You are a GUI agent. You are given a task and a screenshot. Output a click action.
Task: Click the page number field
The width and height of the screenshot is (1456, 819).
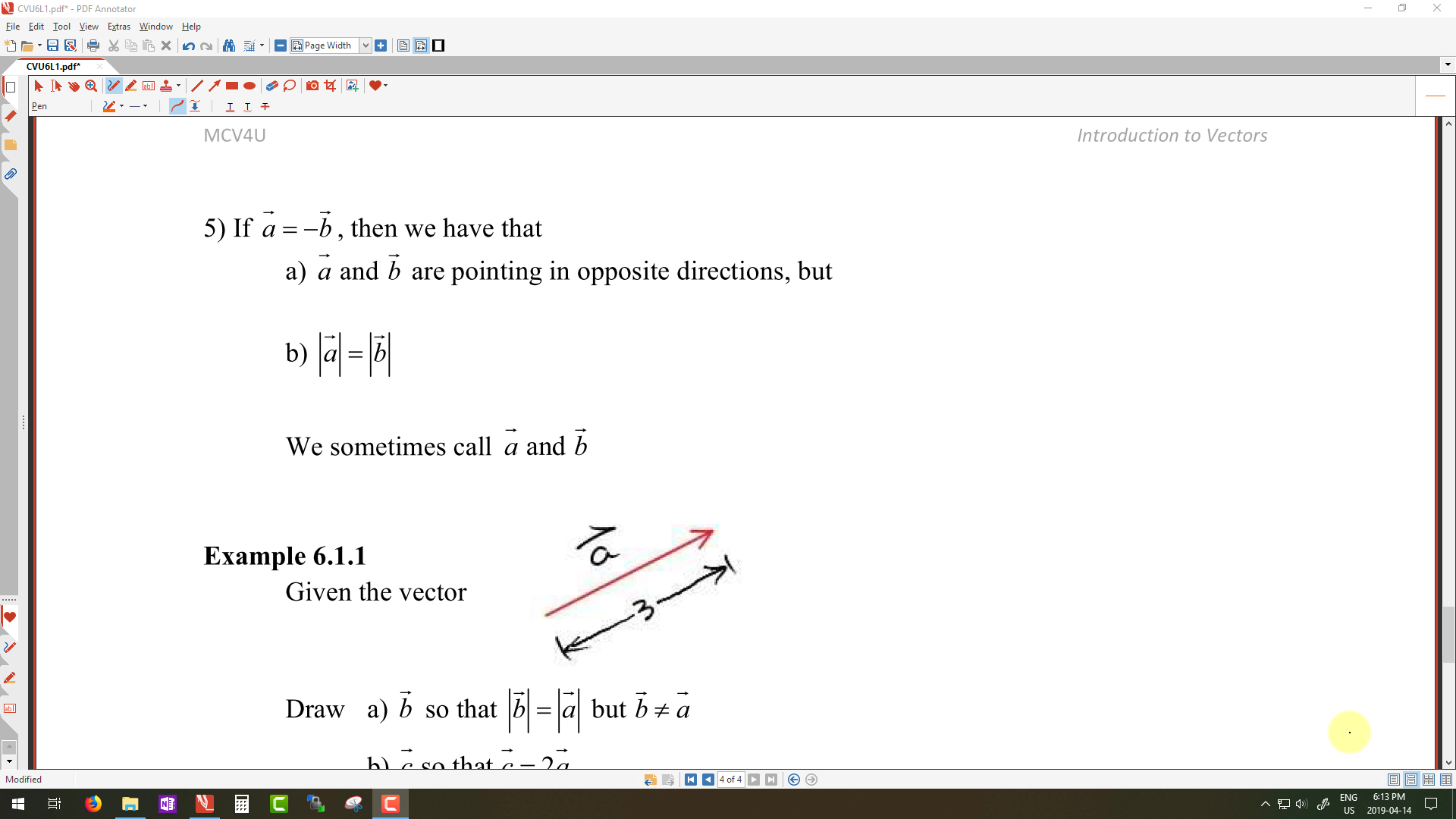pyautogui.click(x=730, y=780)
